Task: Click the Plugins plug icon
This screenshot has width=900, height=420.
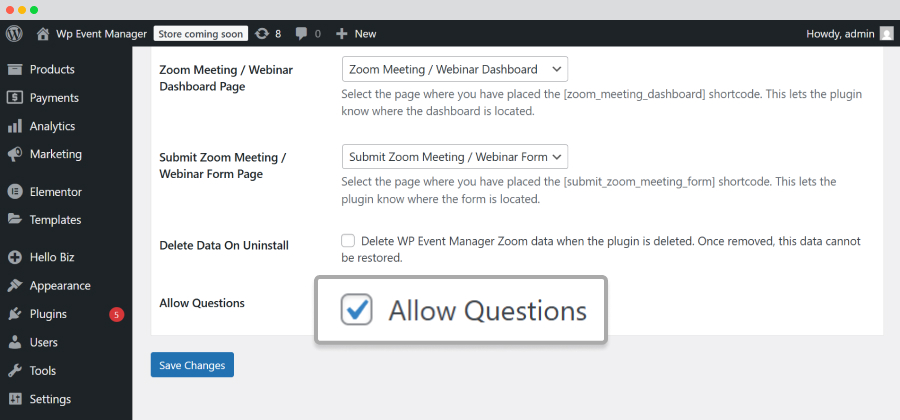Action: point(15,314)
